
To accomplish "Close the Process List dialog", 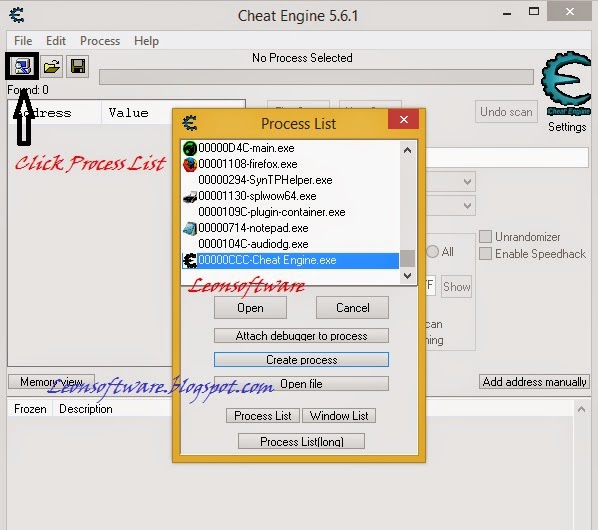I will (x=403, y=120).
